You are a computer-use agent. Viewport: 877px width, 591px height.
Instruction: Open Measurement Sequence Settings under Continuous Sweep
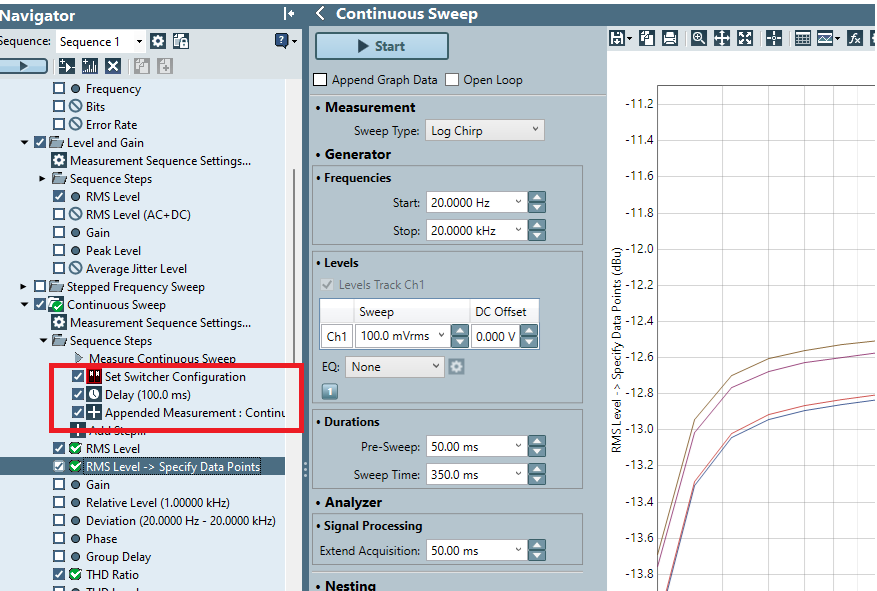(160, 323)
